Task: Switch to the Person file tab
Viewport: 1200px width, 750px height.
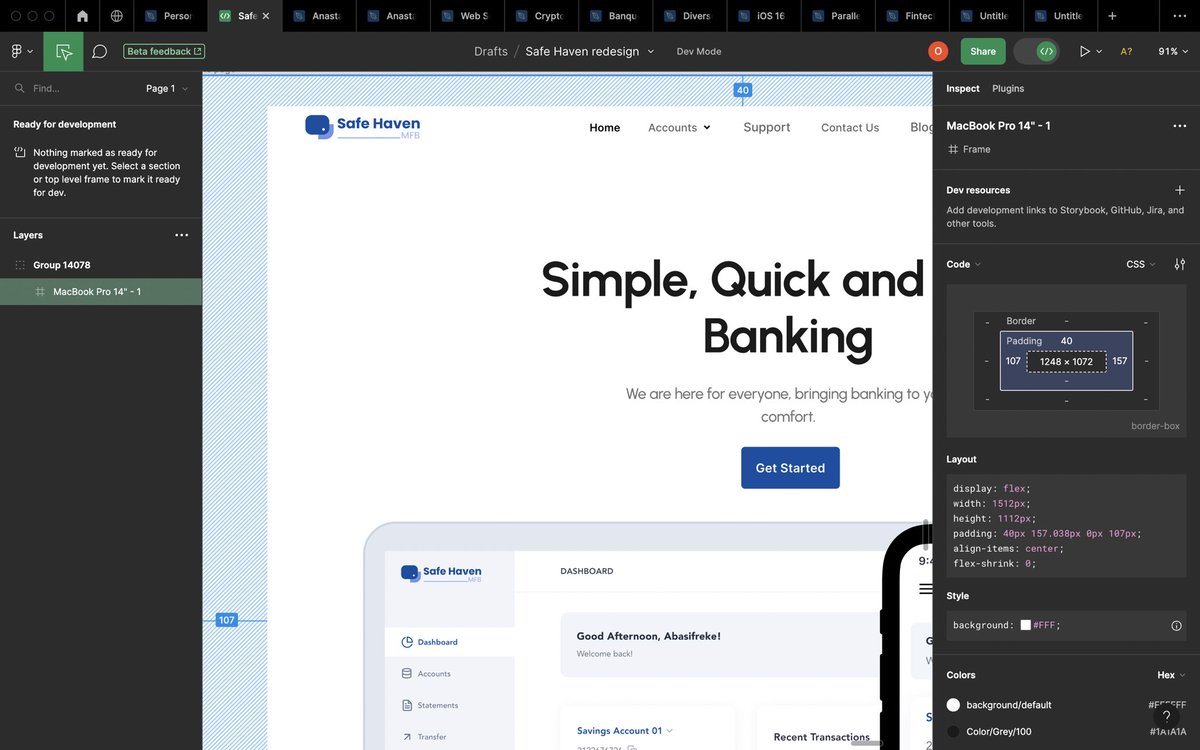Action: coord(171,16)
